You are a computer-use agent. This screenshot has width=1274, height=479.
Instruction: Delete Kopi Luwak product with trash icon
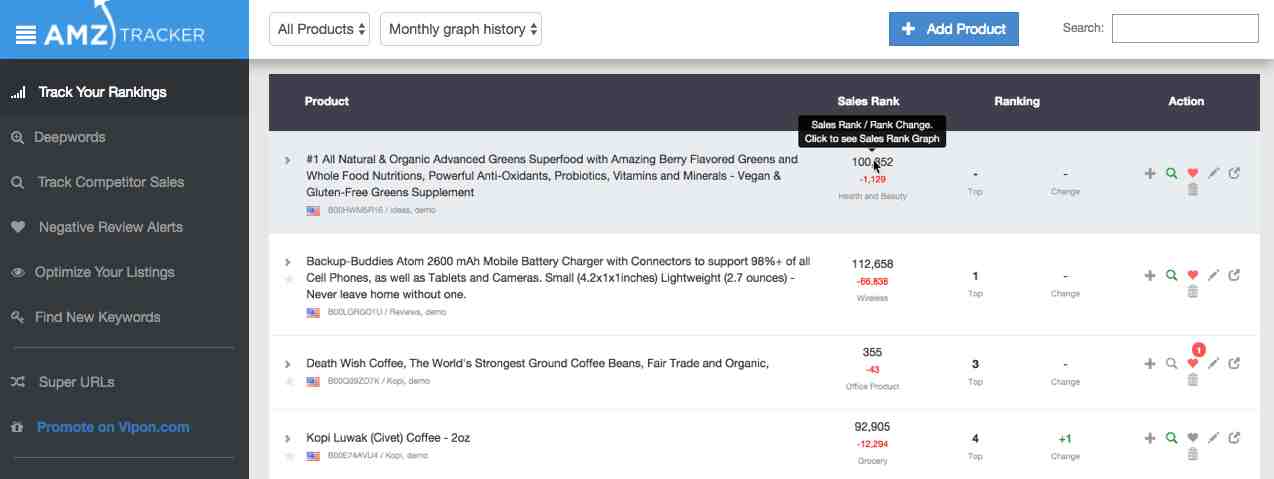tap(1192, 454)
